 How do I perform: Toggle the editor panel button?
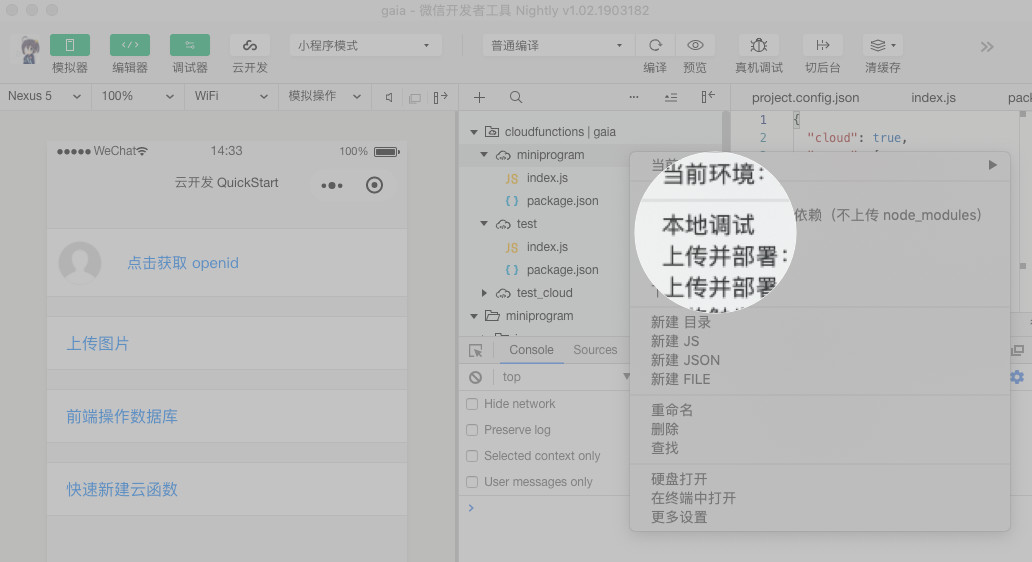(130, 45)
